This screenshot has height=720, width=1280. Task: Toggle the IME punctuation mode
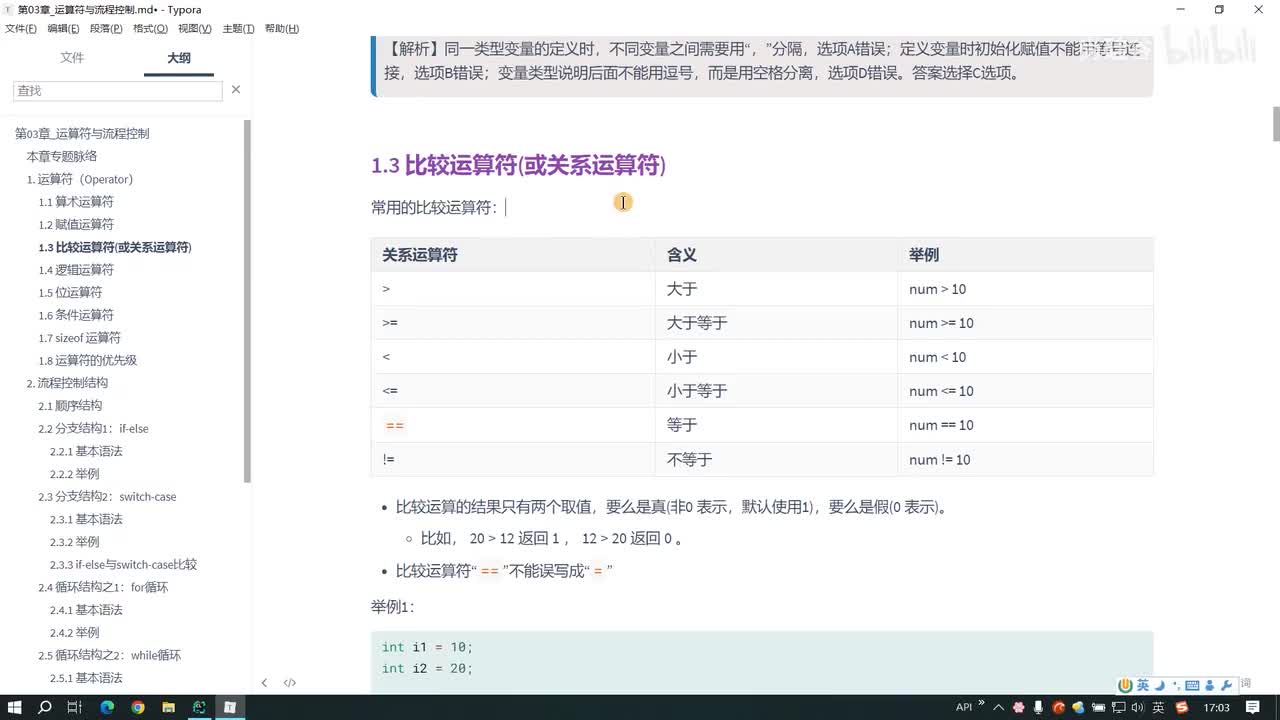click(1175, 685)
